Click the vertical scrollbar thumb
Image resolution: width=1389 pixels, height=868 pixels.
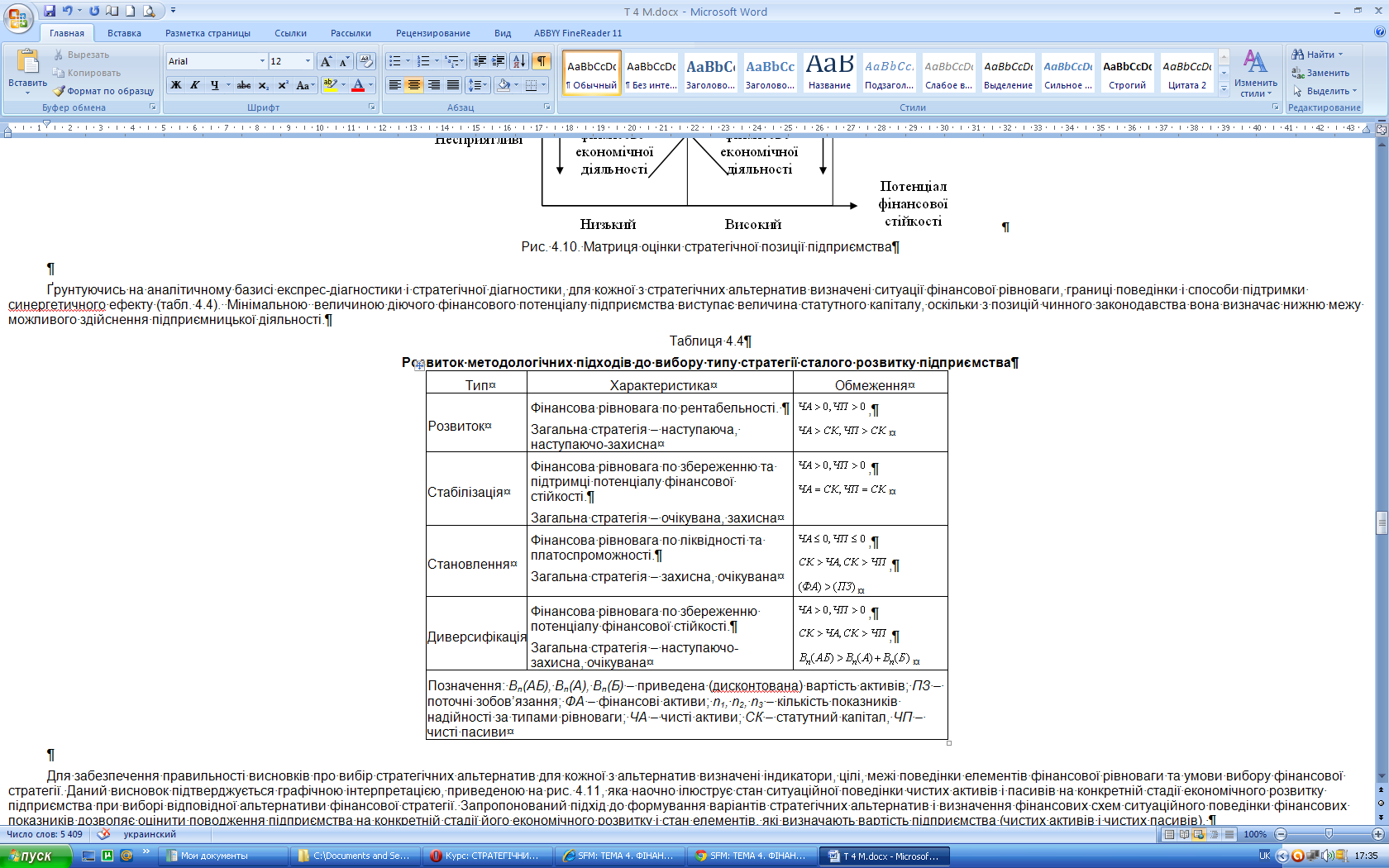coord(1381,523)
